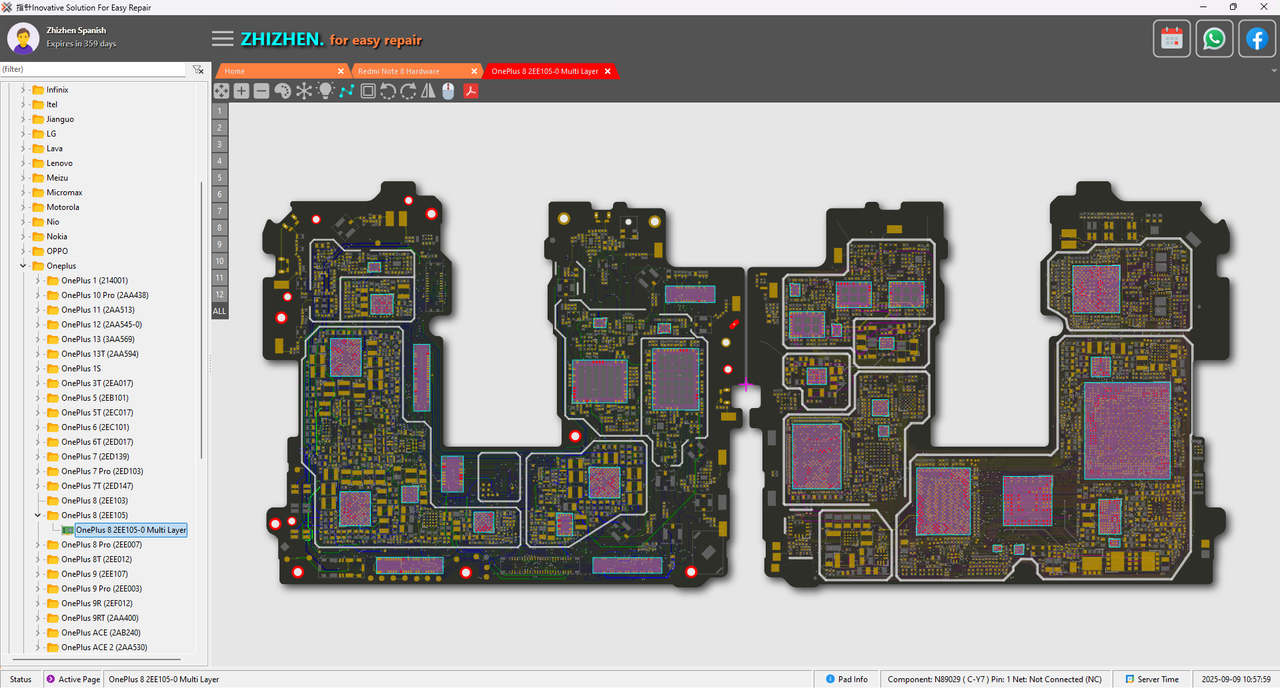This screenshot has height=688, width=1280.
Task: Open the calendar icon in the header
Action: coord(1172,39)
